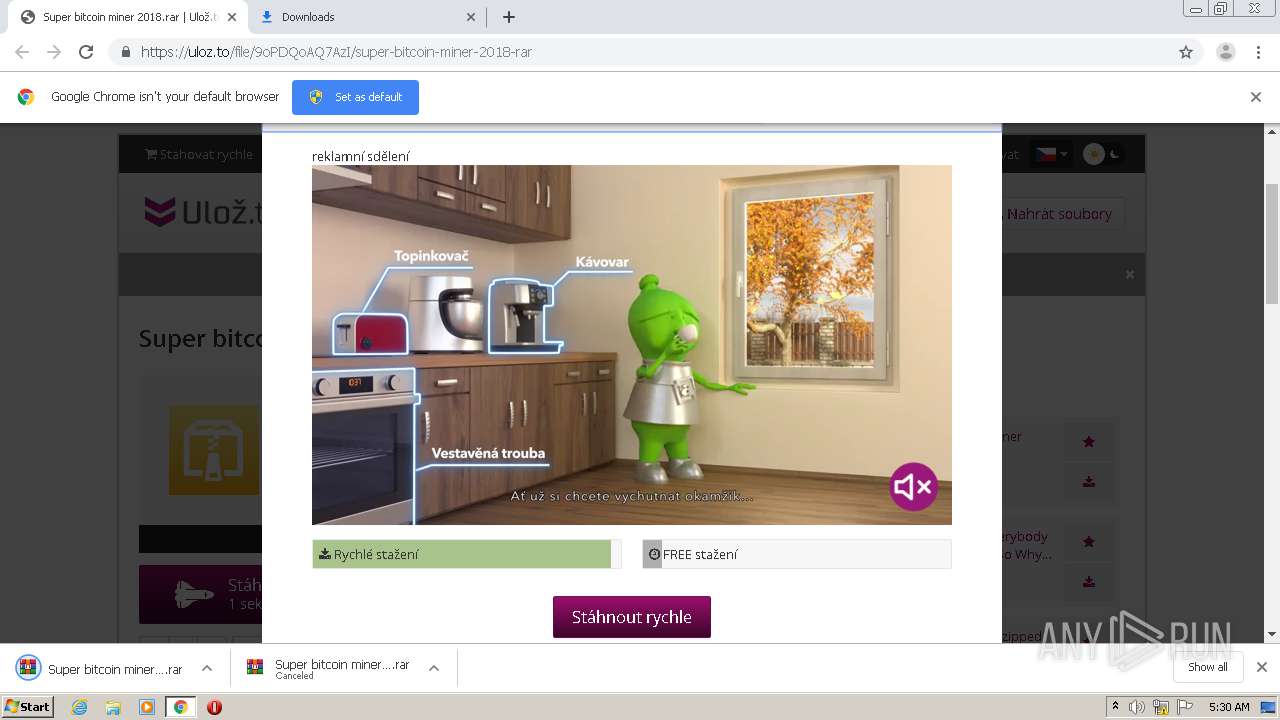Close the Super bitcoin miner tab
The height and width of the screenshot is (720, 1280).
coord(232,17)
